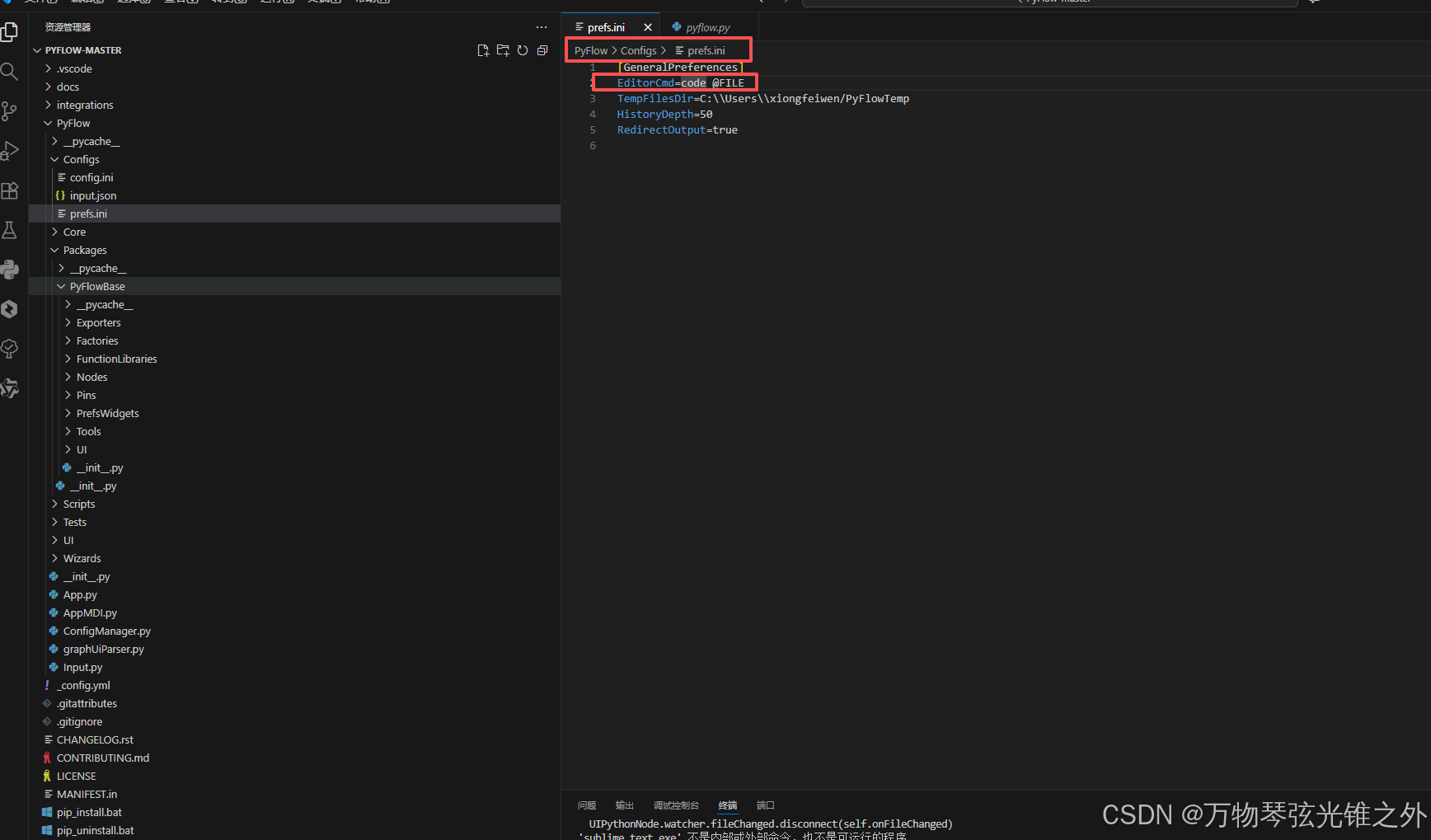Open .gitattributes in the file tree
The image size is (1431, 840).
pos(87,703)
